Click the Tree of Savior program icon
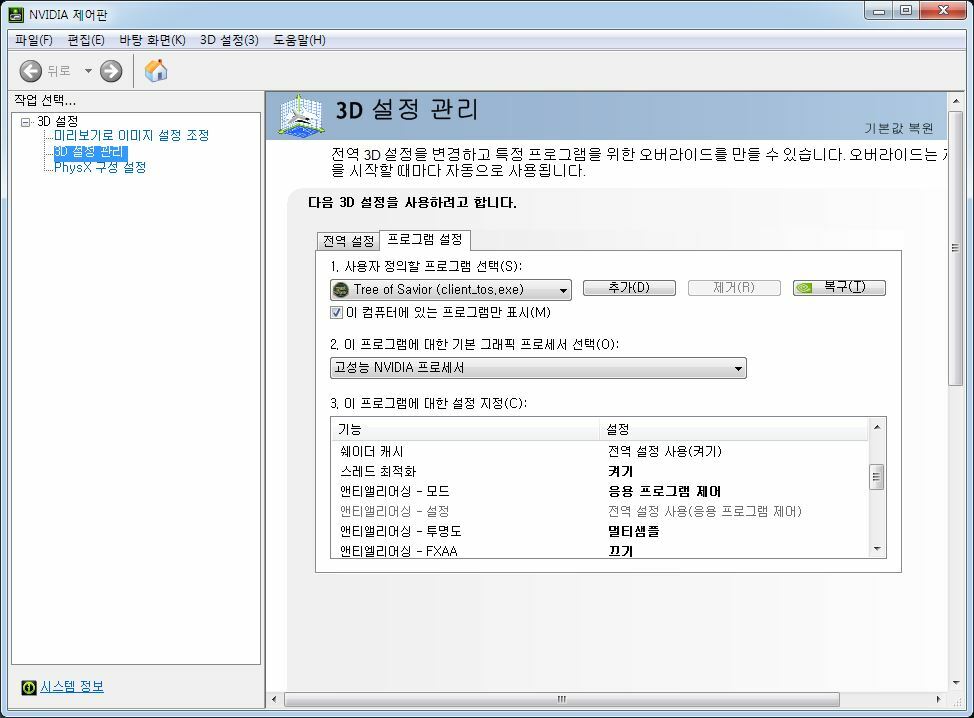 coord(341,289)
